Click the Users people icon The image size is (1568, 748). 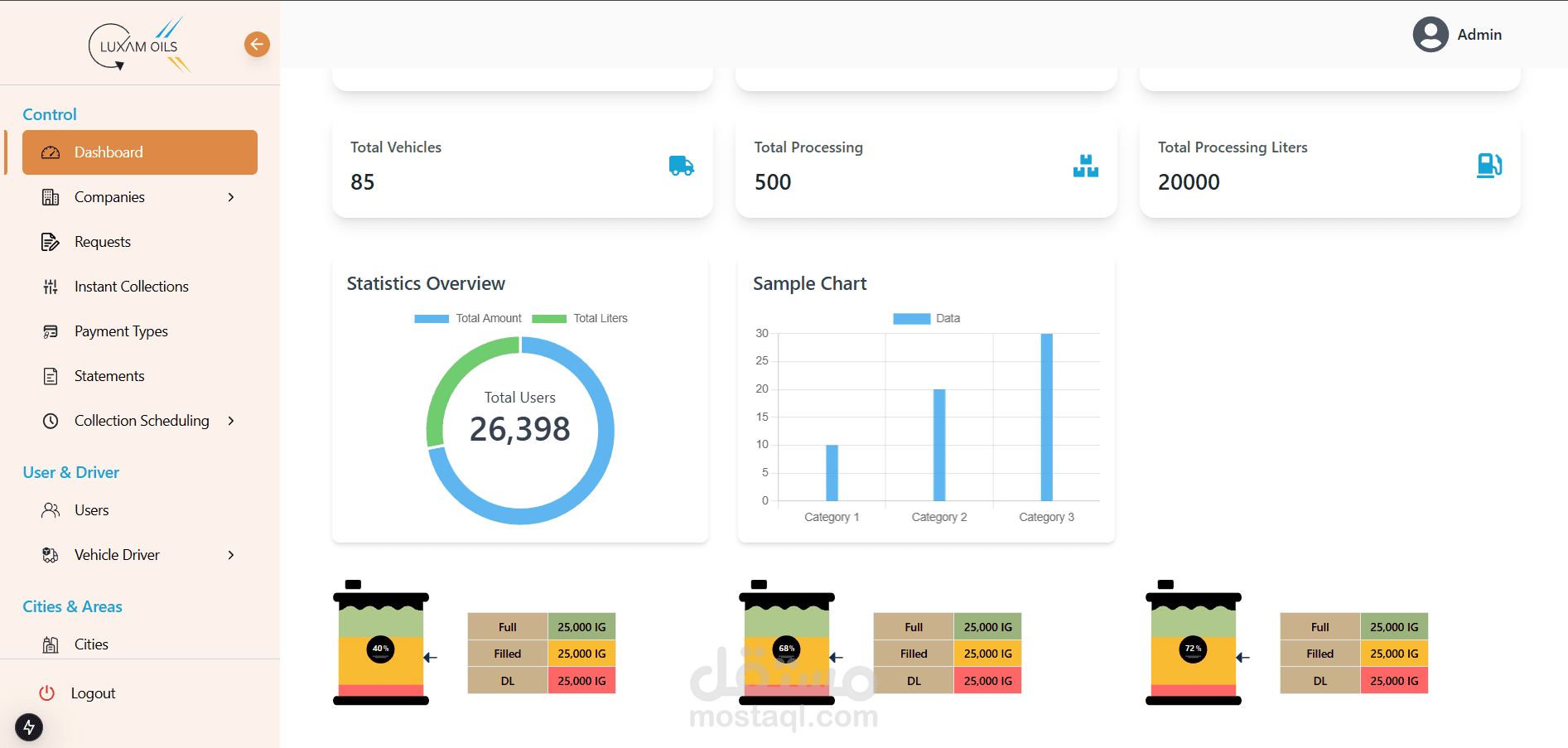(x=51, y=510)
